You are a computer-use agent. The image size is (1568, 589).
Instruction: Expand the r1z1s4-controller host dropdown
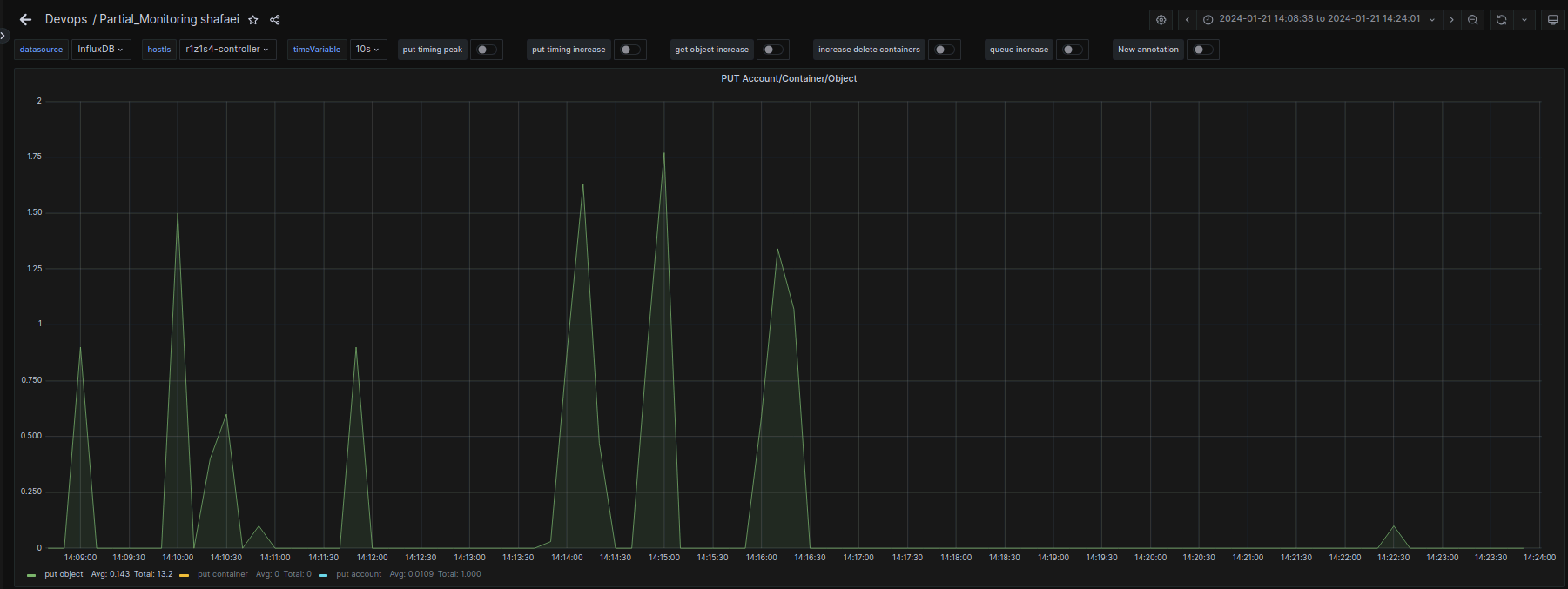pyautogui.click(x=227, y=50)
